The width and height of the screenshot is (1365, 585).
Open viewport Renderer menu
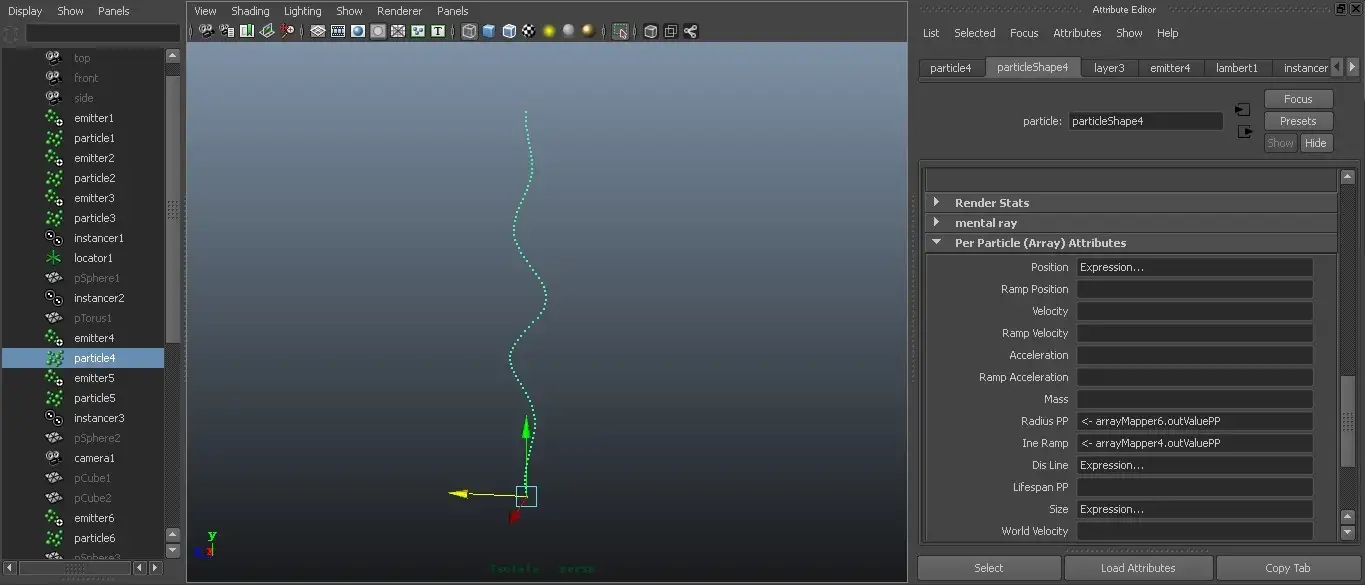(399, 11)
